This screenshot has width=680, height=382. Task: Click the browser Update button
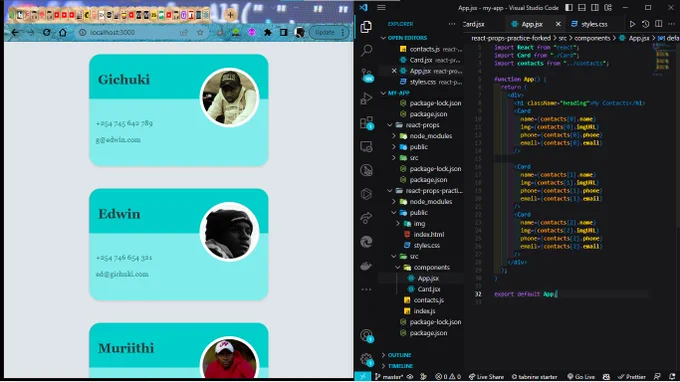329,33
